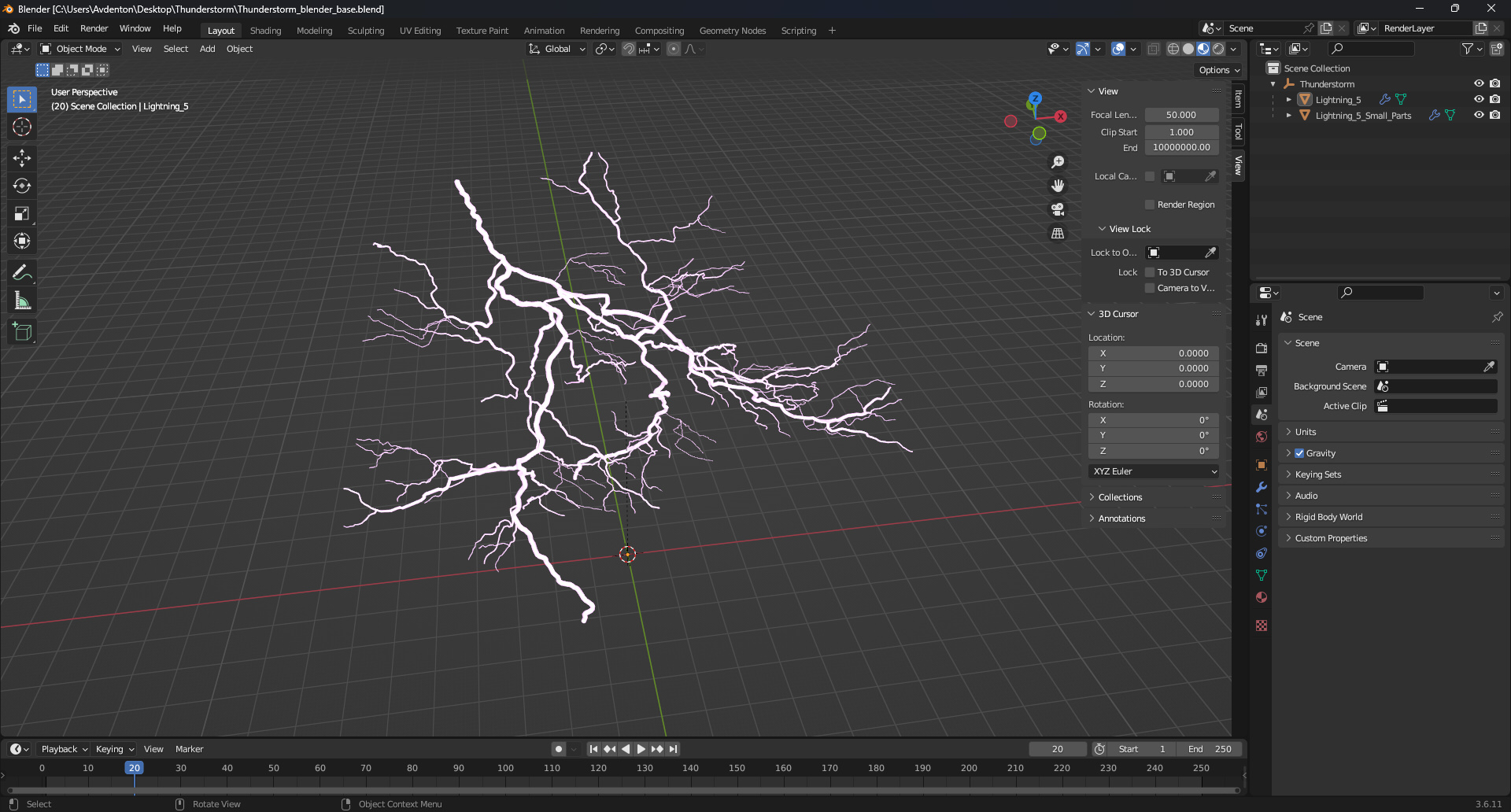Click Focal Length value field
Screen dimensions: 1511x812
1181,115
